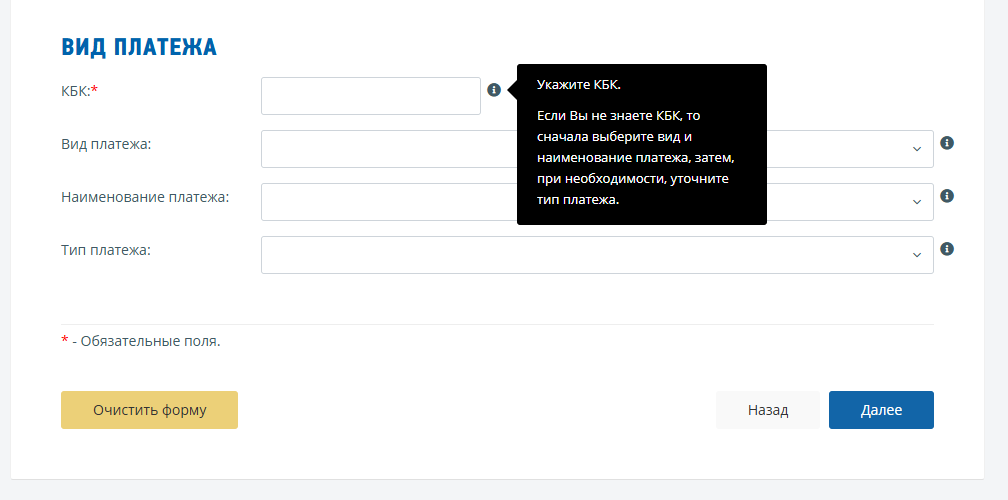Image resolution: width=1008 pixels, height=500 pixels.
Task: Click info icon beside Тип платежа dropdown
Action: click(x=947, y=249)
